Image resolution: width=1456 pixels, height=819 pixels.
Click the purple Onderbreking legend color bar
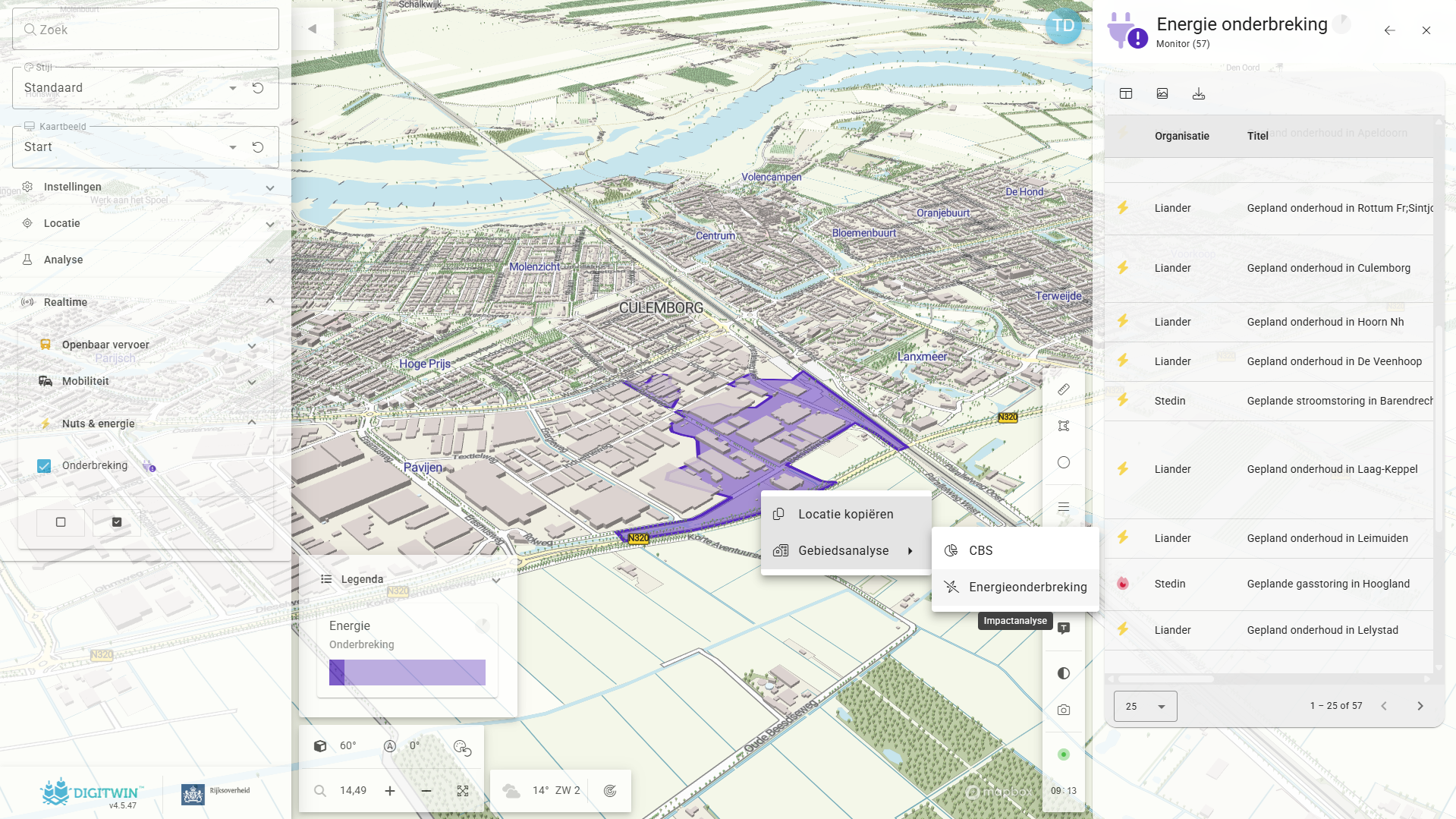tap(407, 673)
